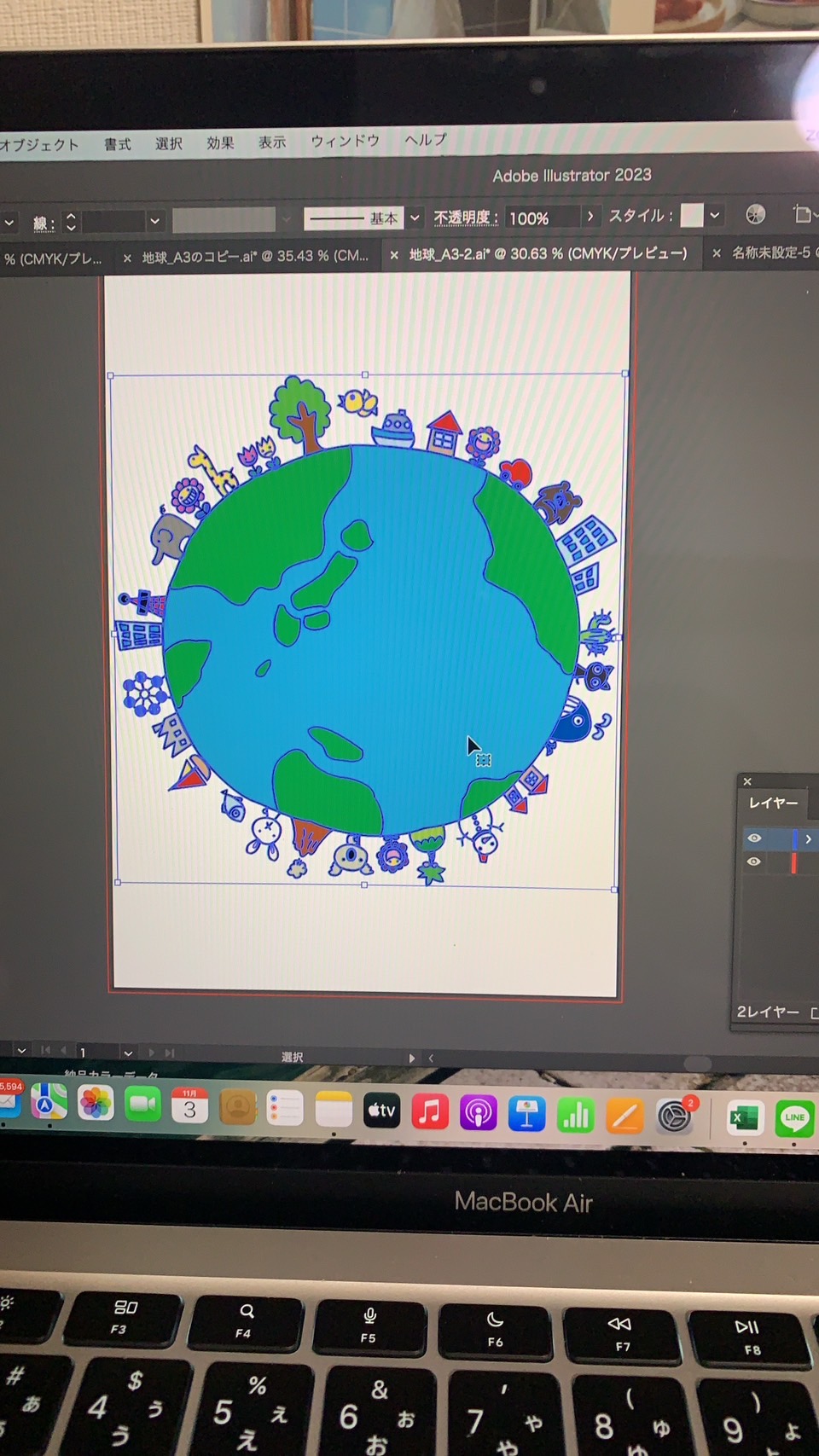Image resolution: width=819 pixels, height=1456 pixels.
Task: Open Keynote from the Dock
Action: (526, 1114)
